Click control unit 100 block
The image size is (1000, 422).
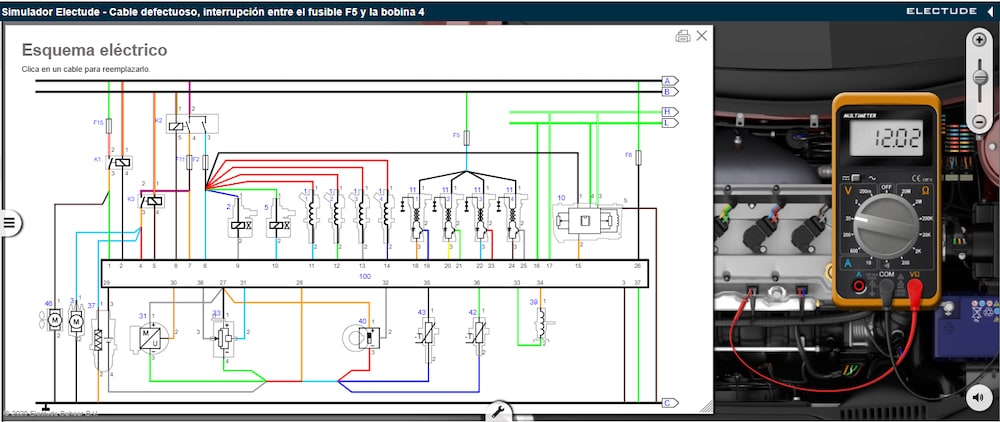[375, 273]
